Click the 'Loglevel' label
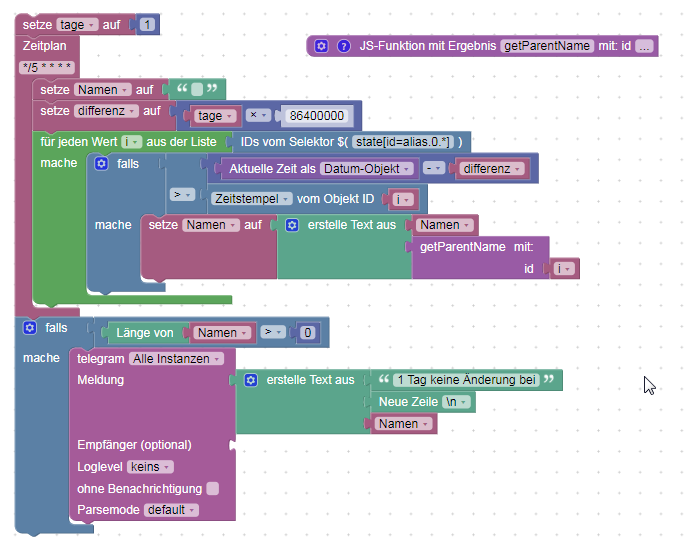695x537 pixels. 100,467
